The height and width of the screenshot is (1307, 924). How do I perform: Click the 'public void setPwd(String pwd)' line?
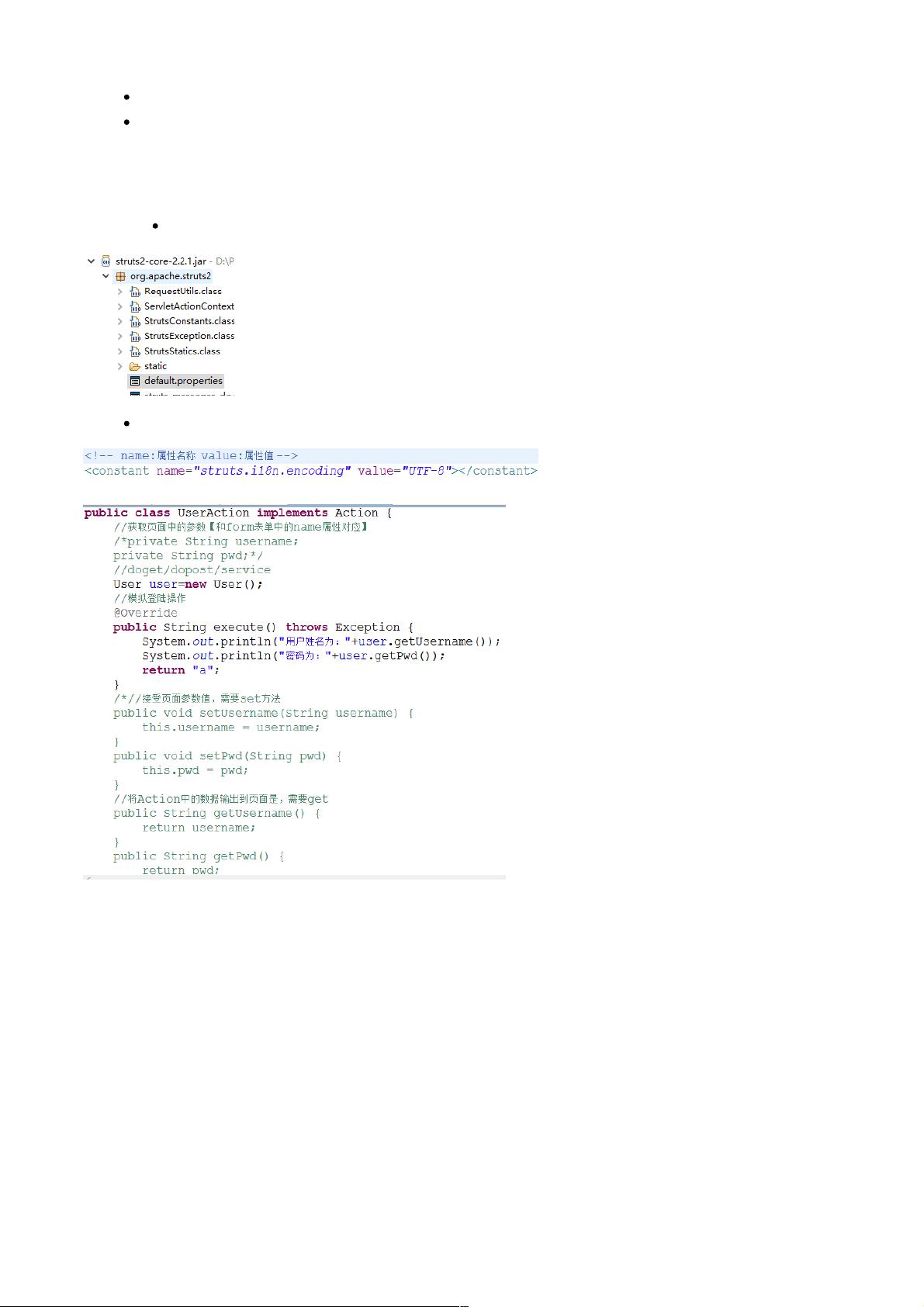(227, 756)
